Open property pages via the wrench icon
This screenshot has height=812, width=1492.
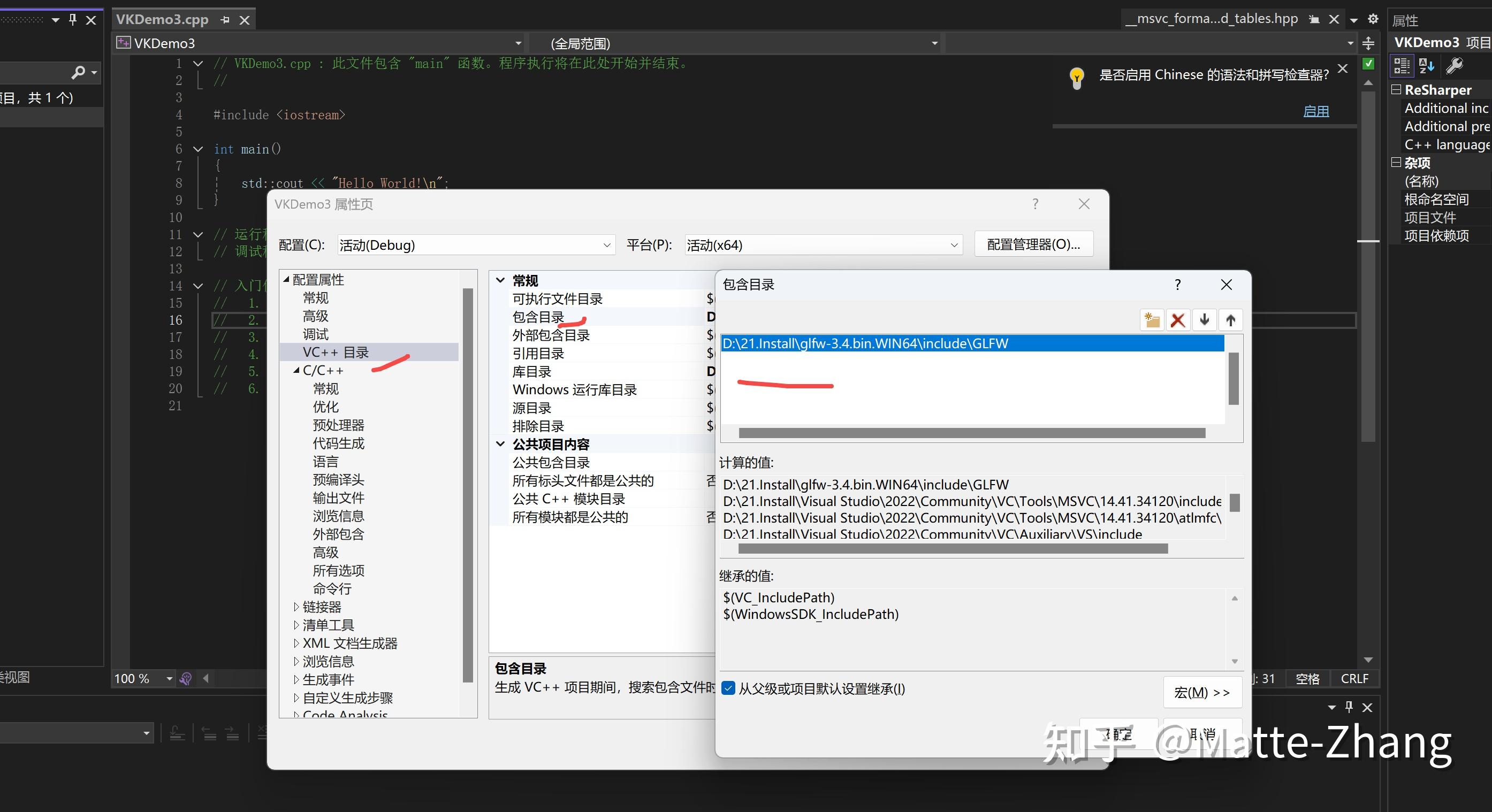1455,65
